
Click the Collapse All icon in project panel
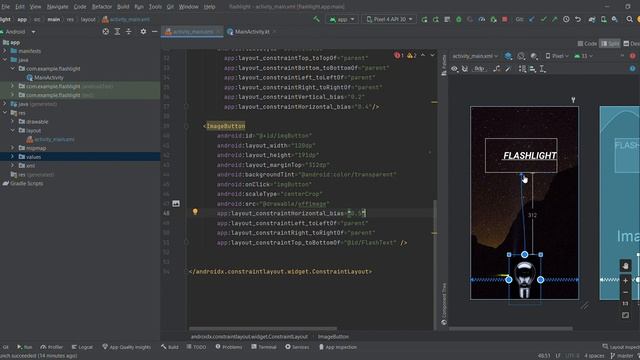[x=129, y=31]
